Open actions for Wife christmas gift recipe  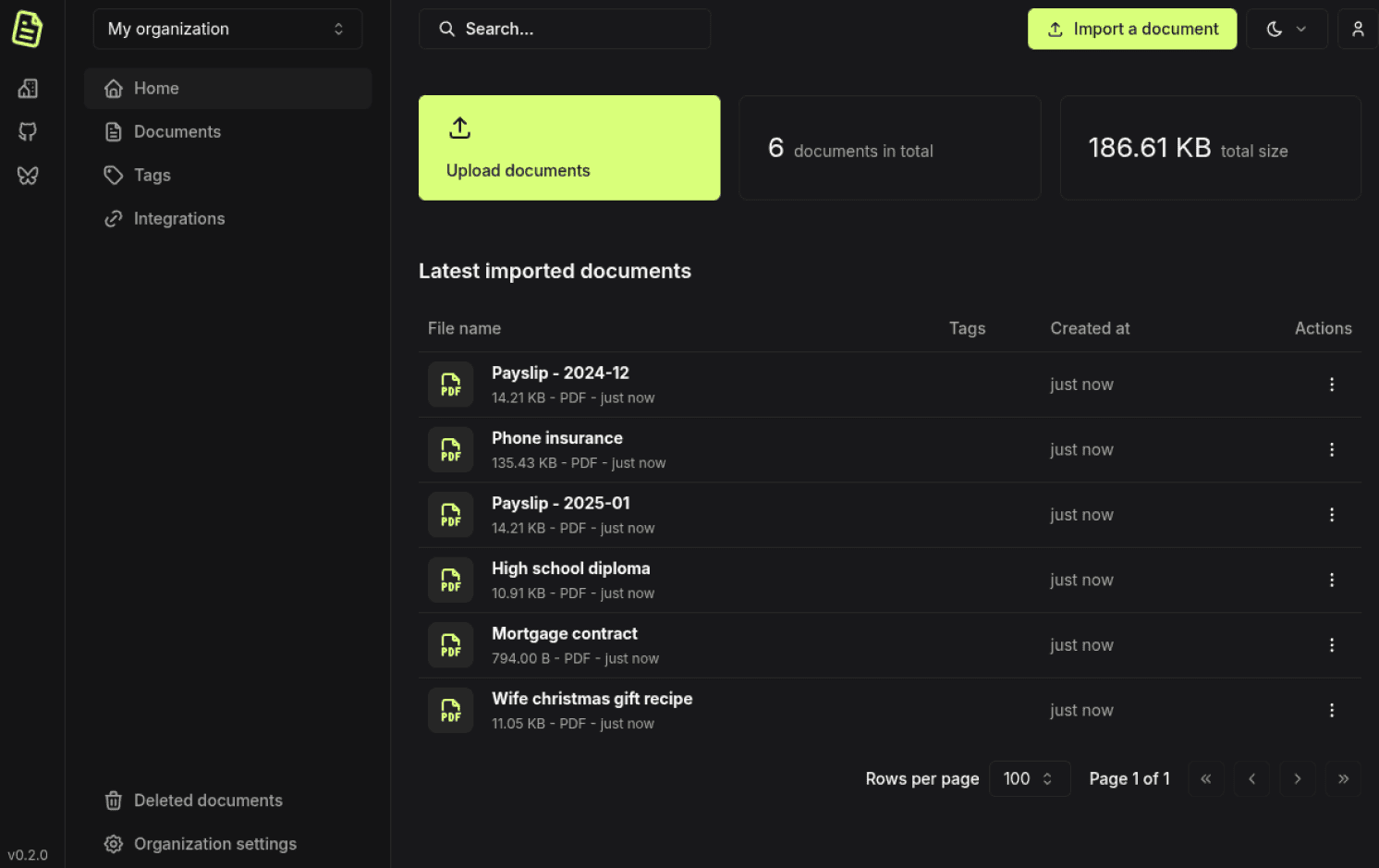point(1331,710)
